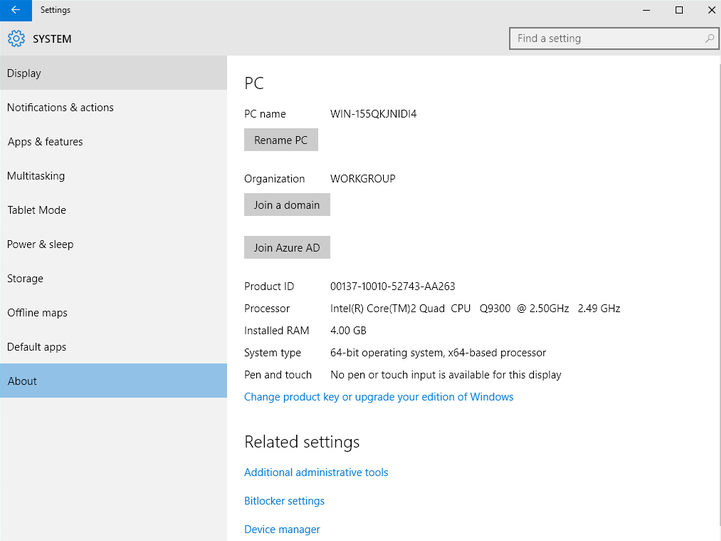Click the vertical scrollbar on right
Image resolution: width=721 pixels, height=541 pixels.
pos(719,294)
